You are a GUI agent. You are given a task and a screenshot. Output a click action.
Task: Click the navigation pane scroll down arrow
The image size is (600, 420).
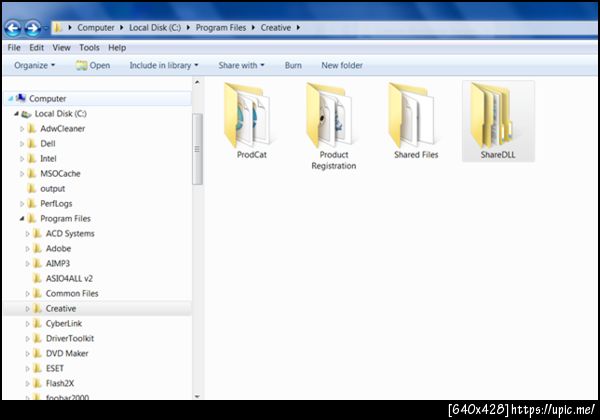[x=197, y=396]
